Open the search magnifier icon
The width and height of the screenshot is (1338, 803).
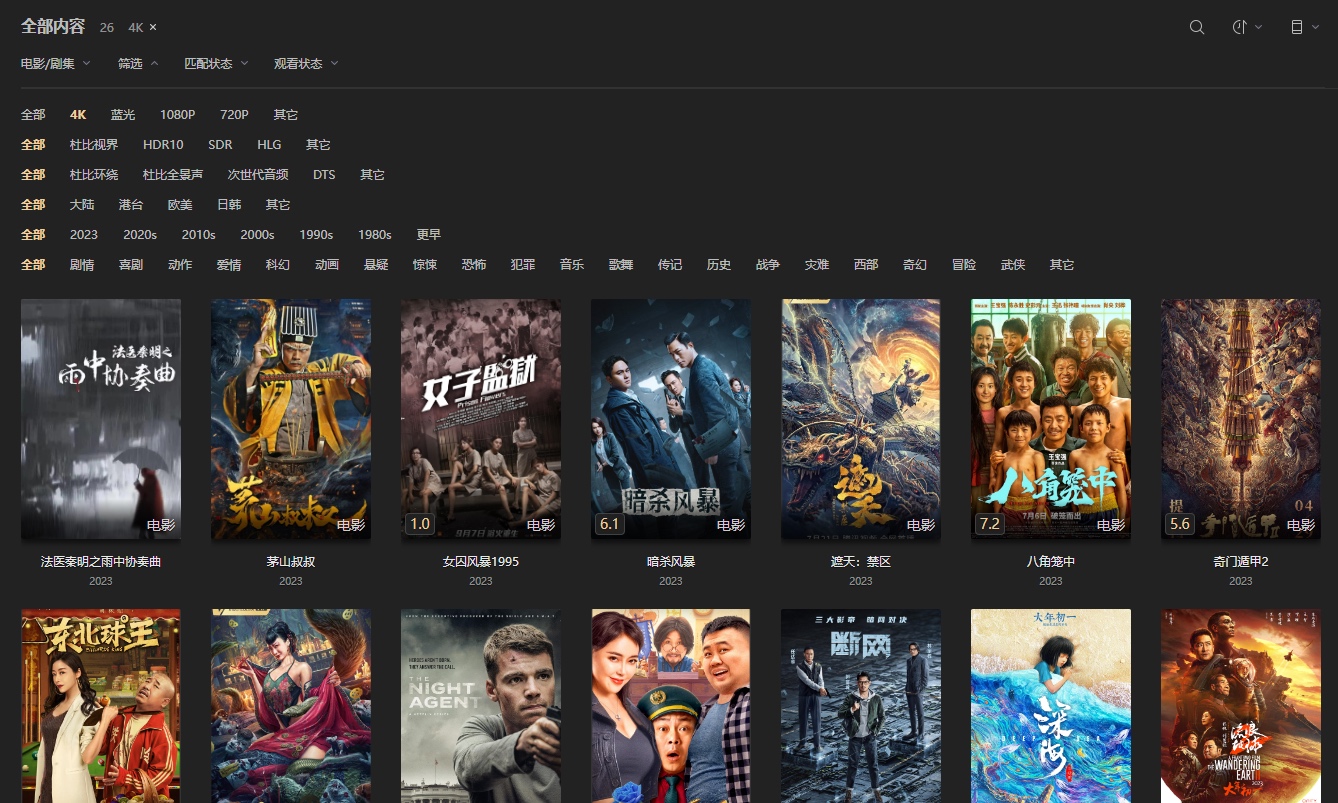(x=1196, y=27)
